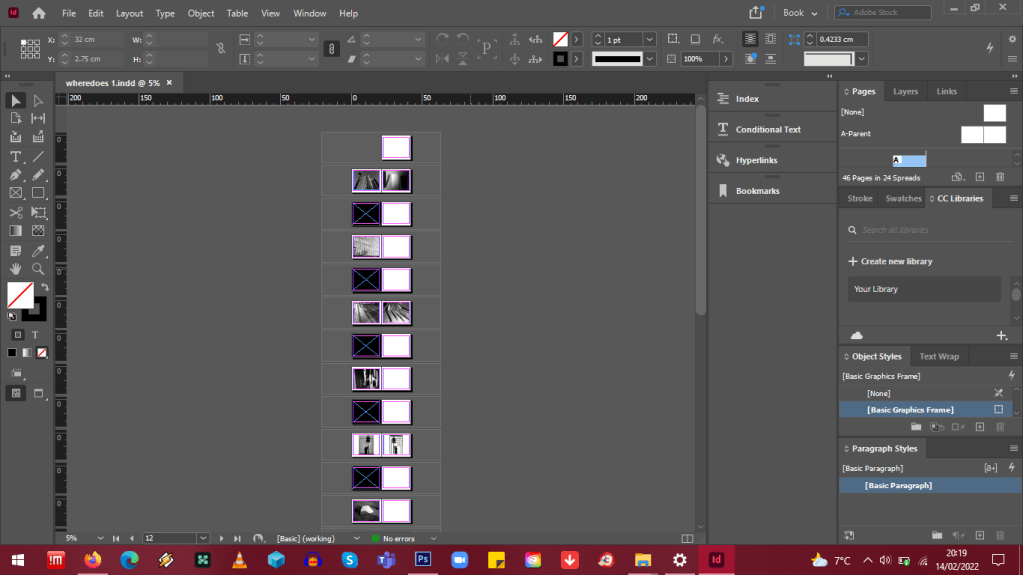
Task: Switch to the Swatches tab
Action: pos(903,198)
